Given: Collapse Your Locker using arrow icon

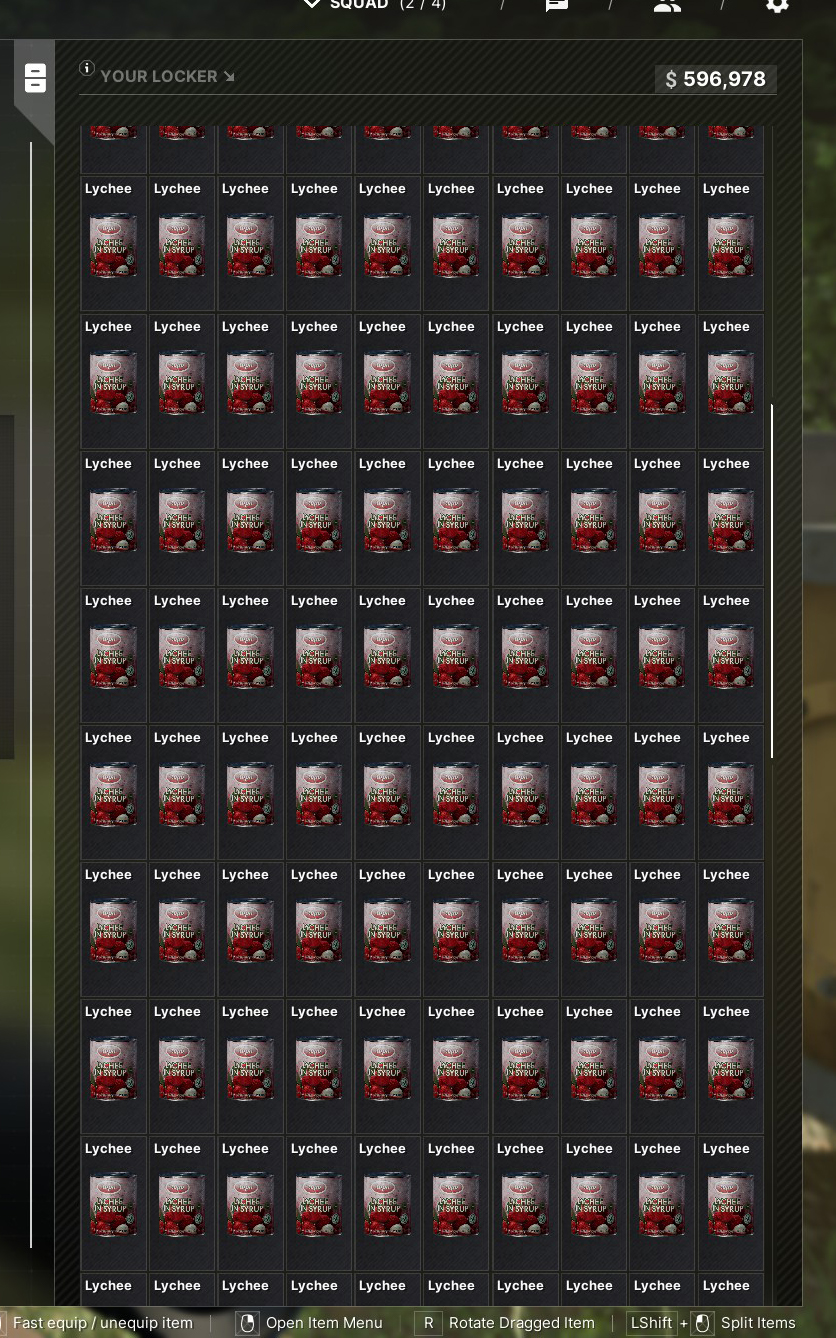Looking at the screenshot, I should tap(229, 77).
